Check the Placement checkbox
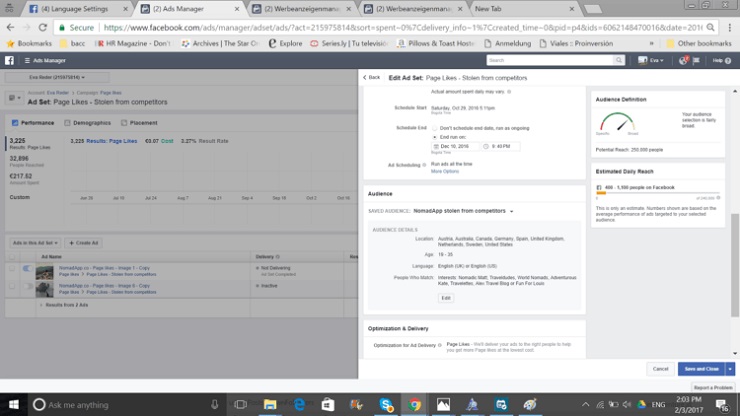The height and width of the screenshot is (416, 740). (124, 123)
